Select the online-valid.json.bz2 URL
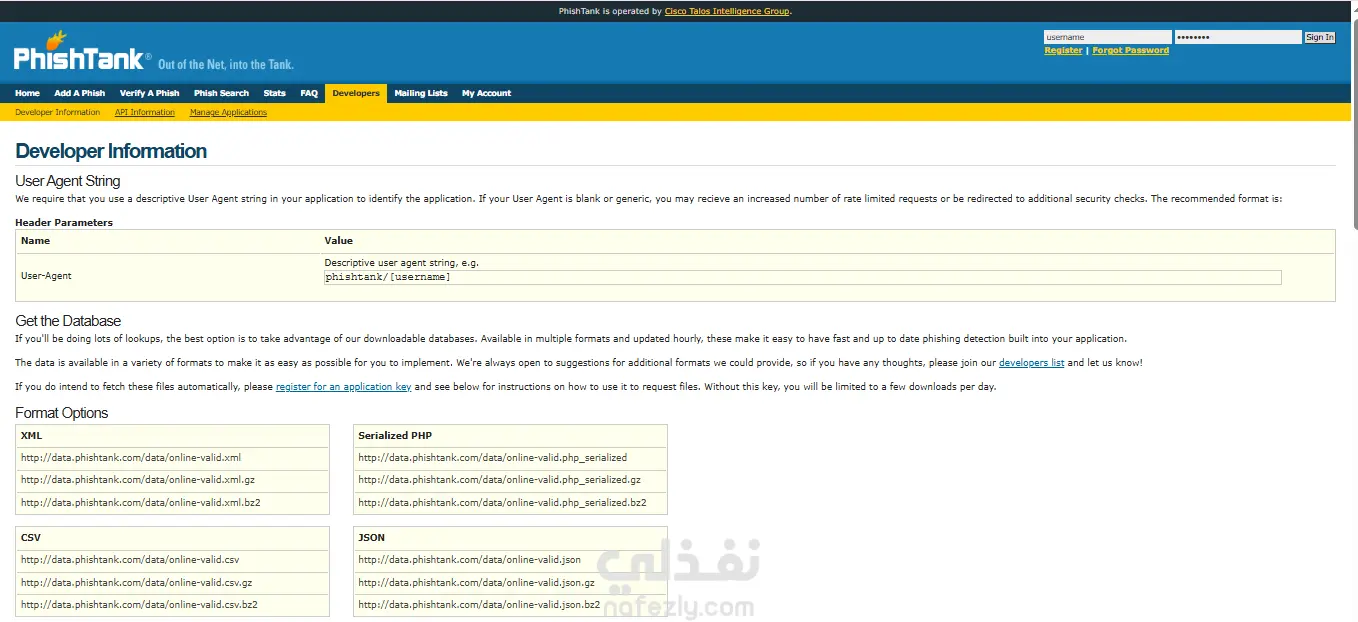The height and width of the screenshot is (622, 1358). [x=479, y=604]
